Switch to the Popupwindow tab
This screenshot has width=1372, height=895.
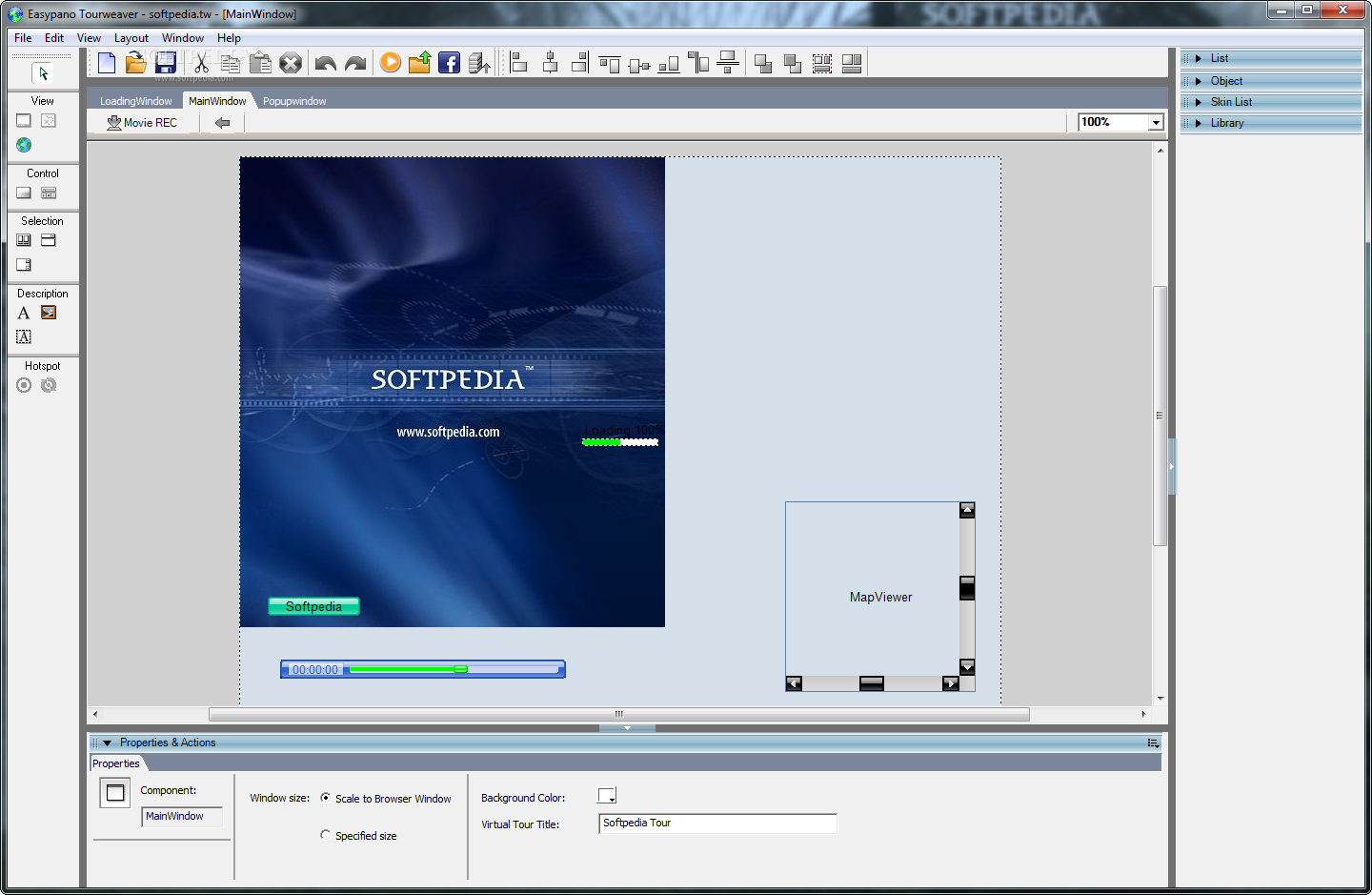pos(294,101)
